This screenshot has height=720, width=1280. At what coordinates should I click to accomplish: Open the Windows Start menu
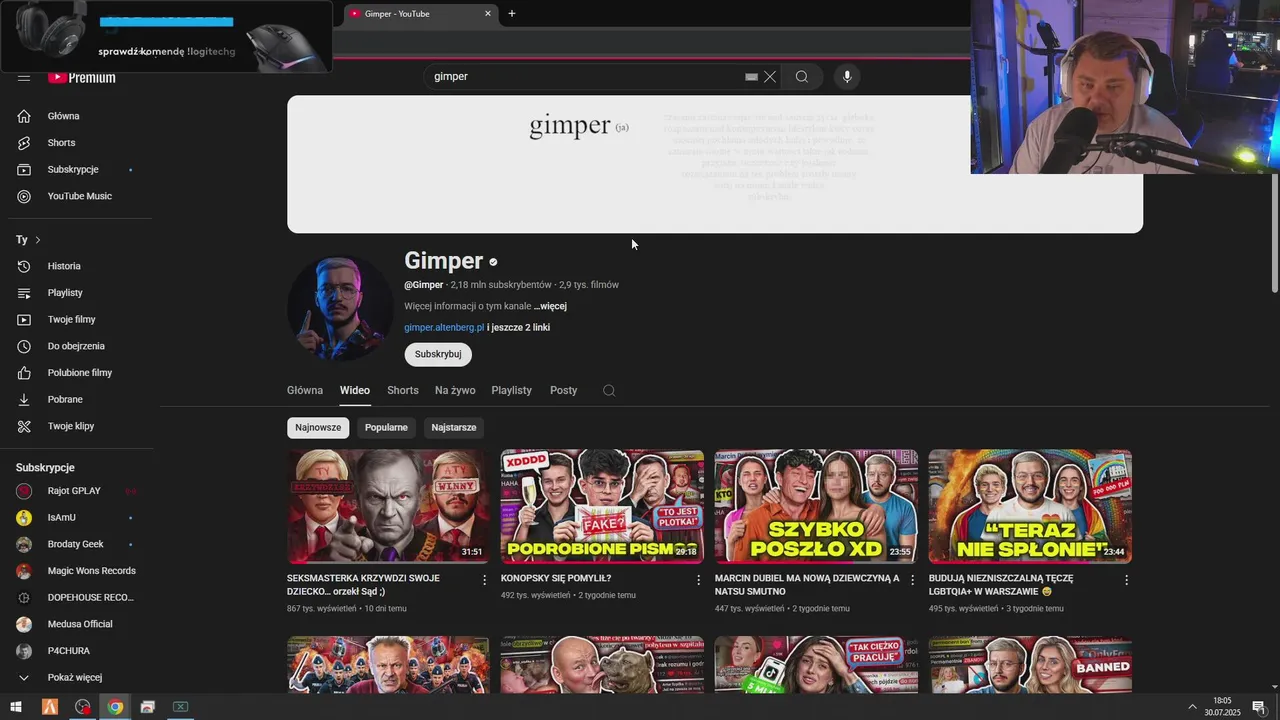[16, 707]
